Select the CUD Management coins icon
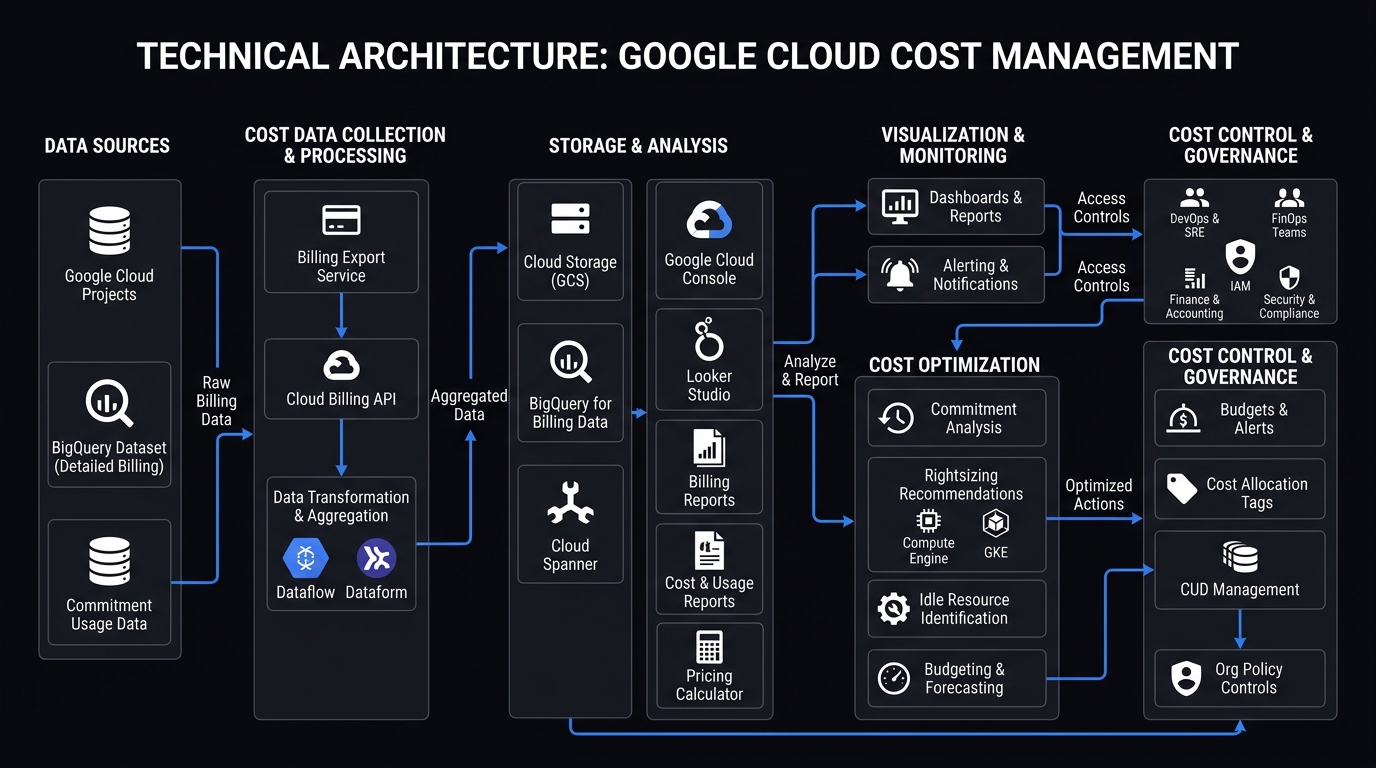This screenshot has height=768, width=1376. (1240, 558)
